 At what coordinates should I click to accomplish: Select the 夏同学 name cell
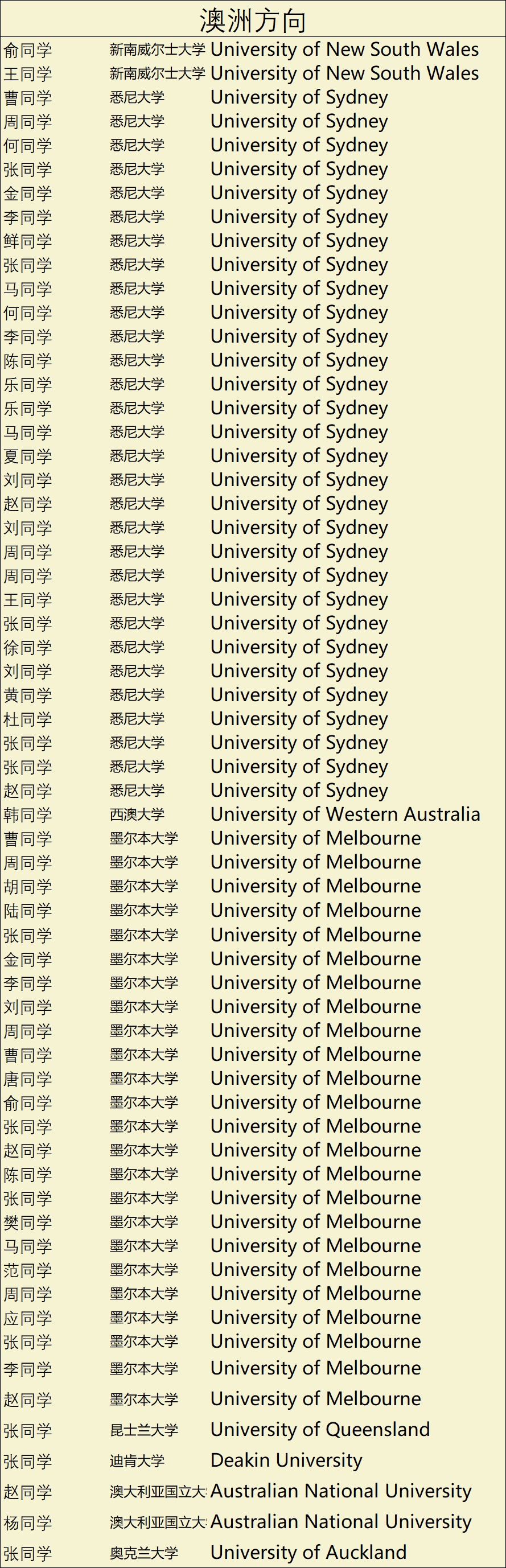tap(28, 456)
